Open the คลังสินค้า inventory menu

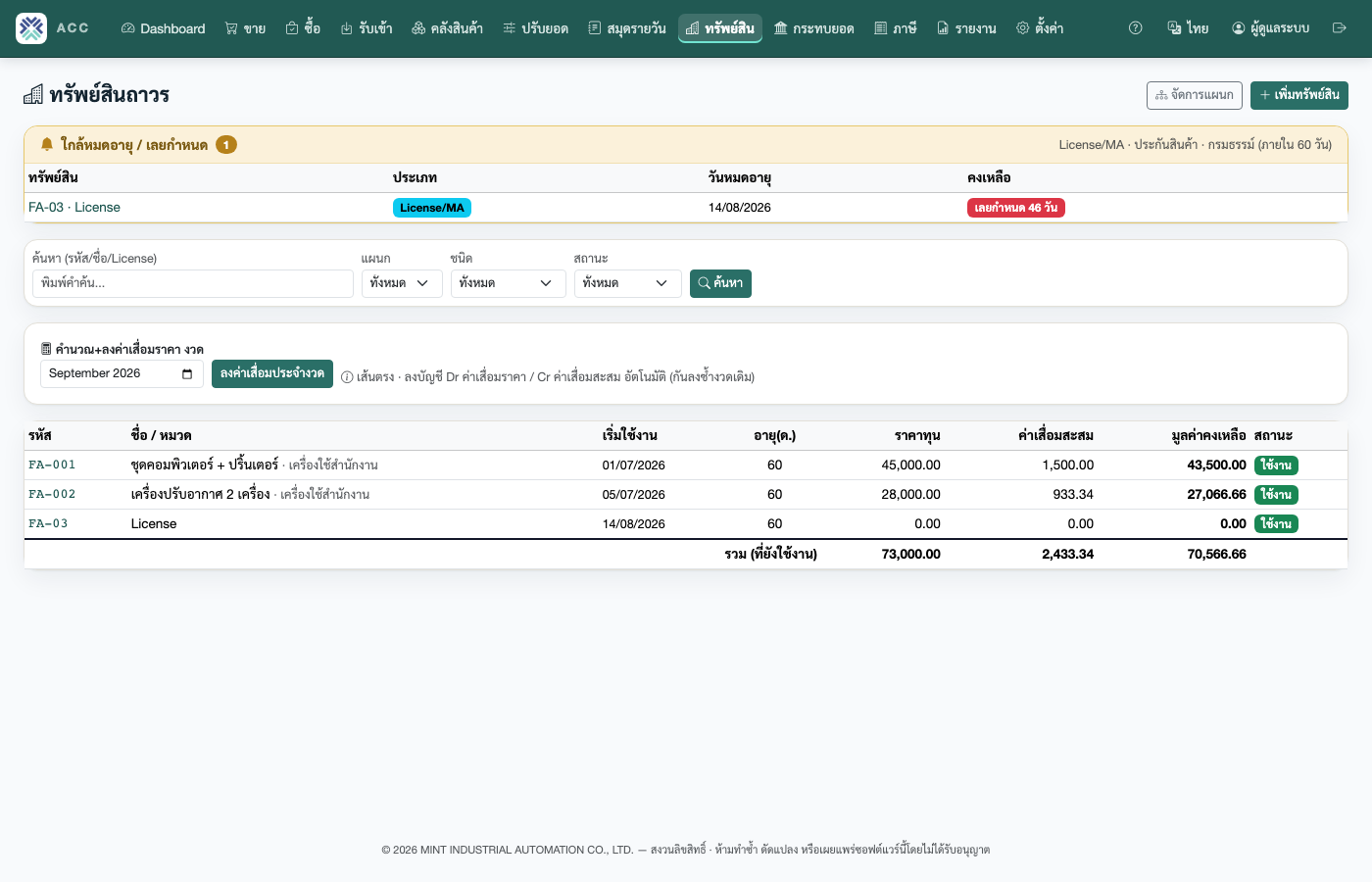point(448,28)
